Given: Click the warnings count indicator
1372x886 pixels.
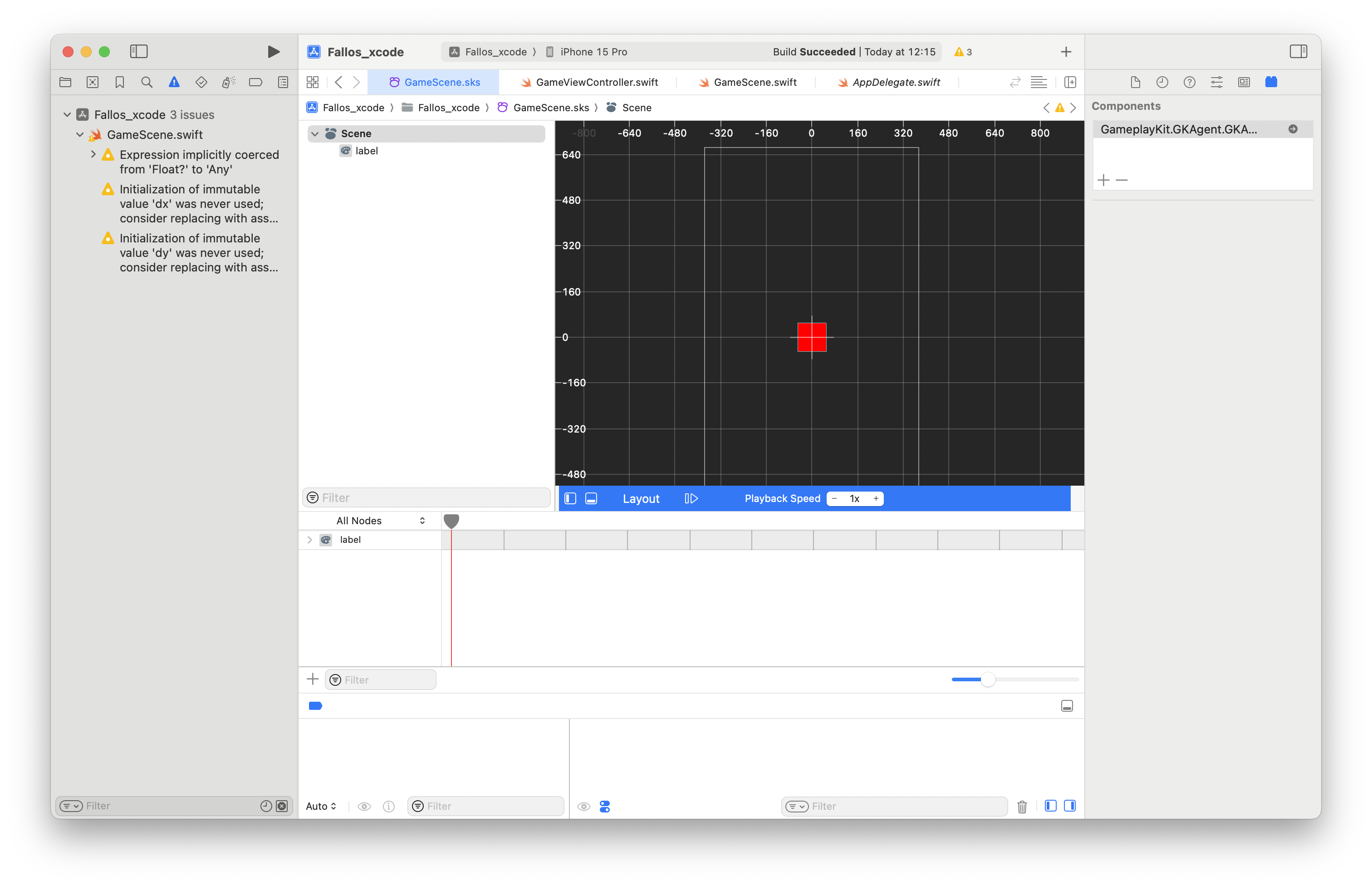Looking at the screenshot, I should 963,52.
